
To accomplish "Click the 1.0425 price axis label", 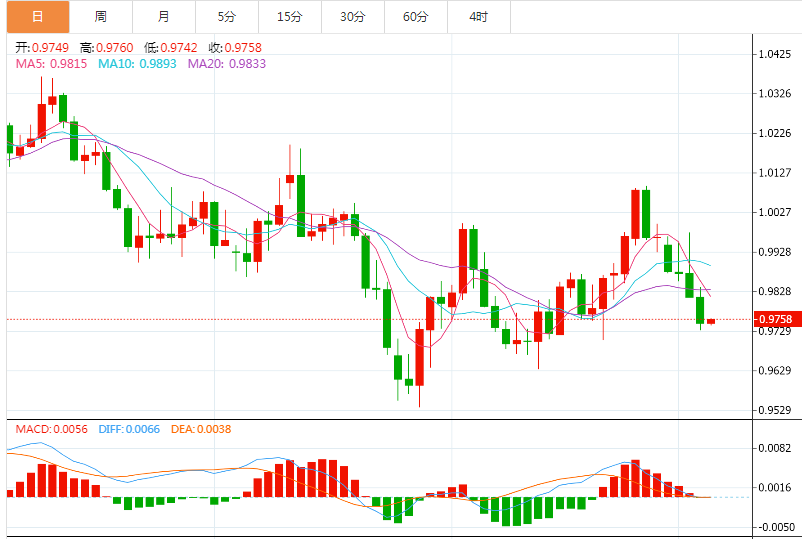I will point(775,54).
